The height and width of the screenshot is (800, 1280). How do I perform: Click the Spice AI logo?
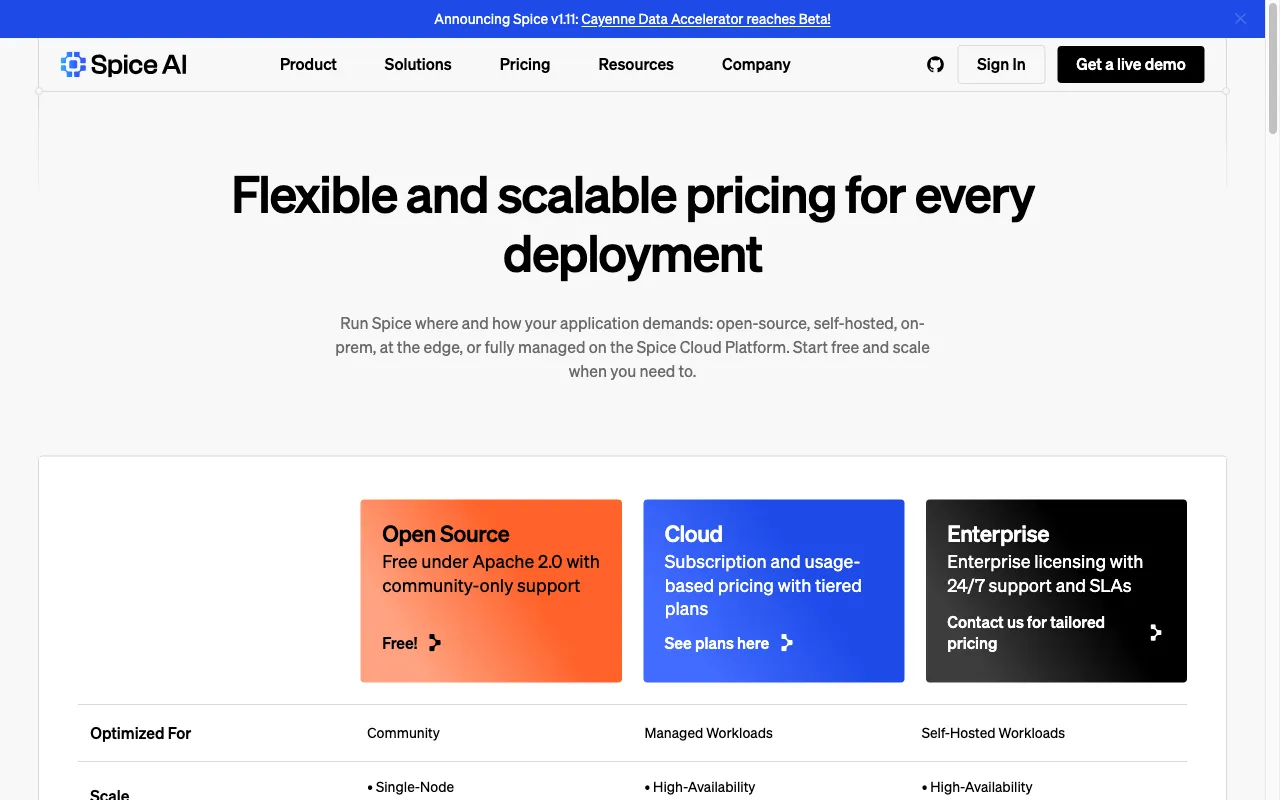124,64
